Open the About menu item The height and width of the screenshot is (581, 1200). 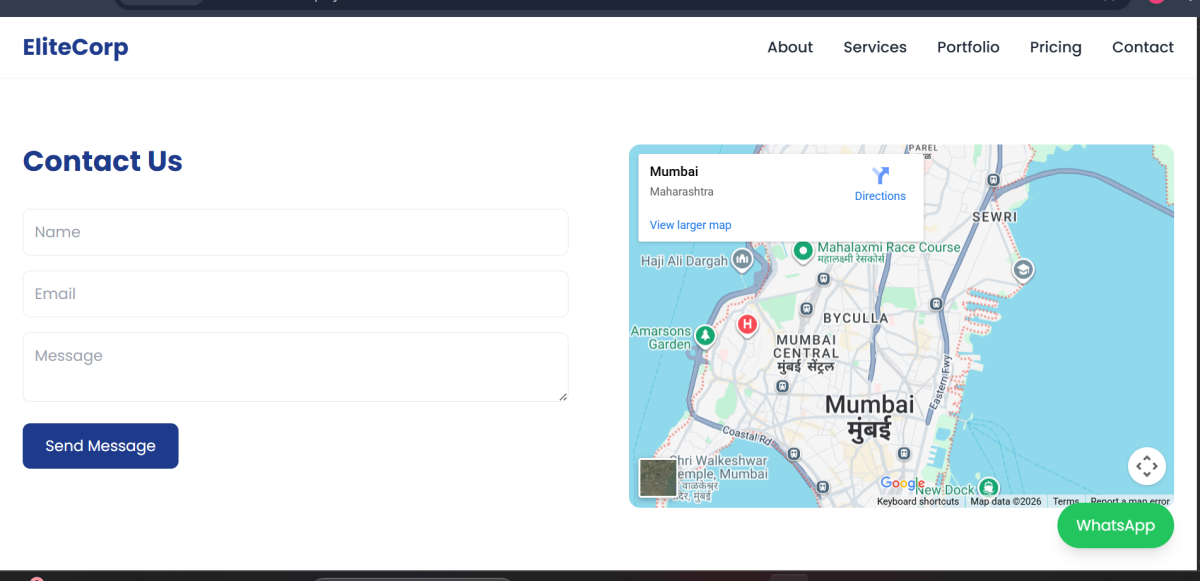[790, 47]
